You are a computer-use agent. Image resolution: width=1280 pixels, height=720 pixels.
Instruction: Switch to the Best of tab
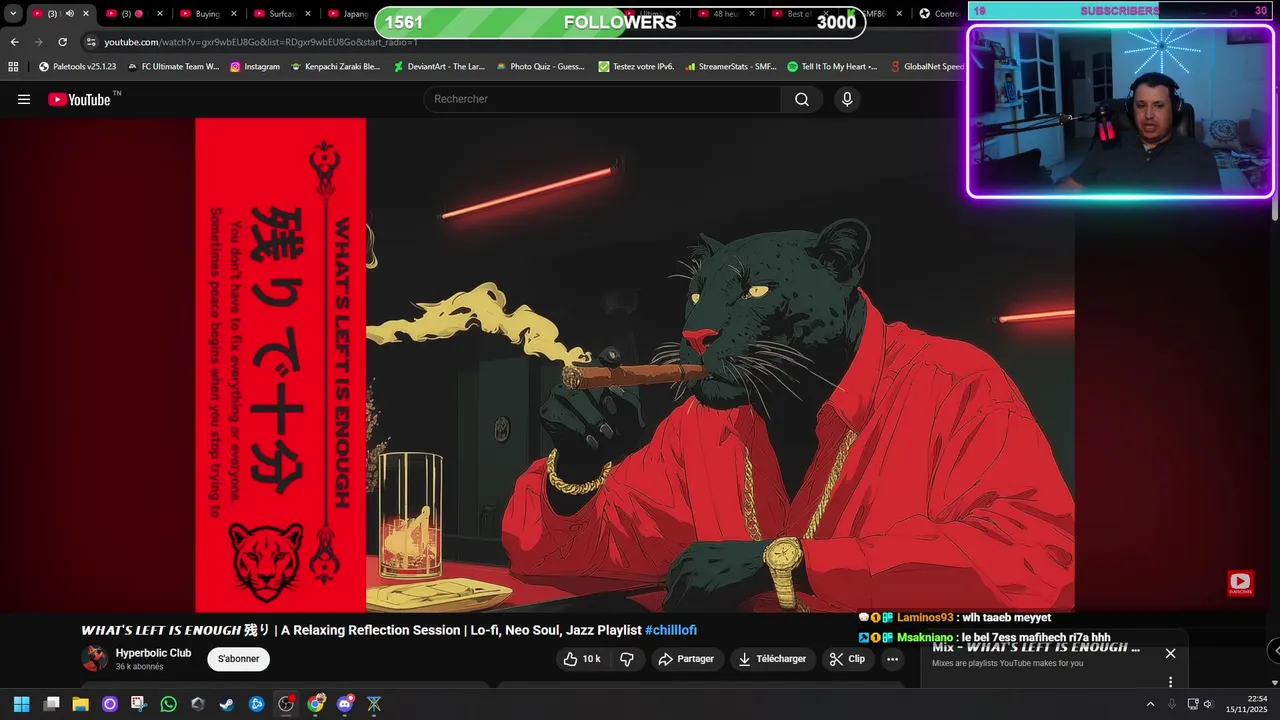point(800,14)
